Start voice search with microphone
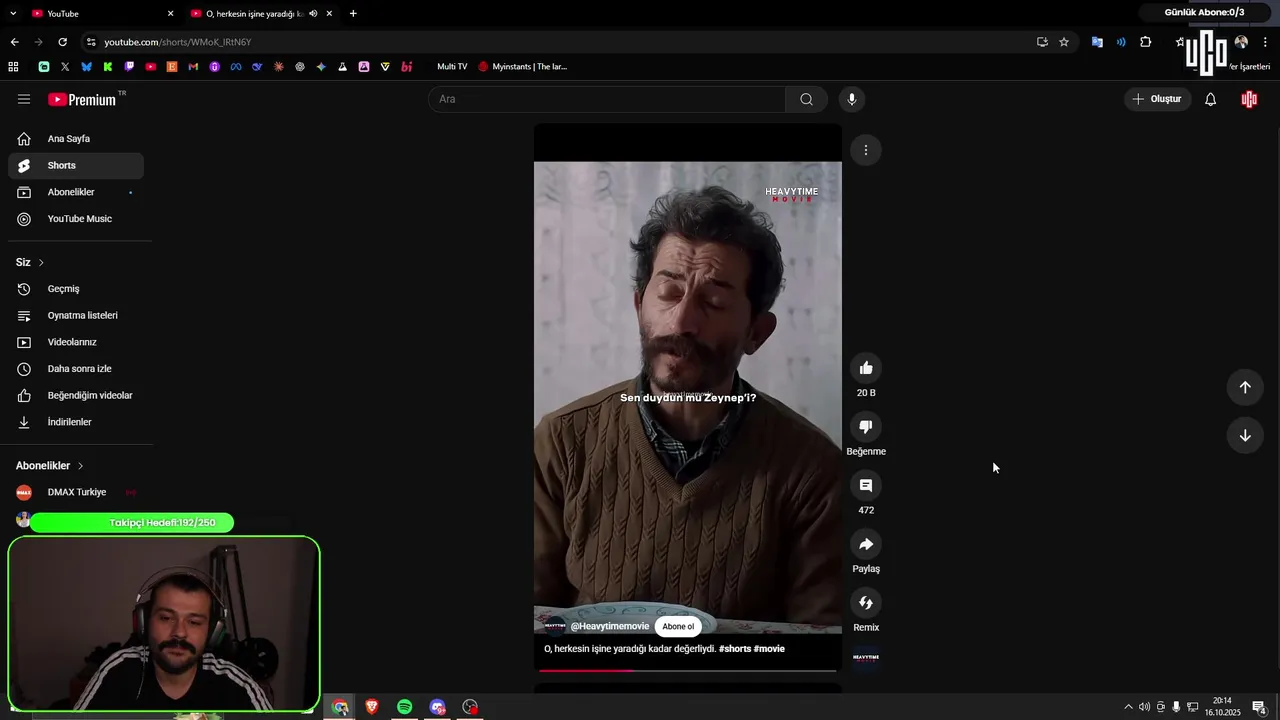The image size is (1280, 720). click(x=852, y=99)
